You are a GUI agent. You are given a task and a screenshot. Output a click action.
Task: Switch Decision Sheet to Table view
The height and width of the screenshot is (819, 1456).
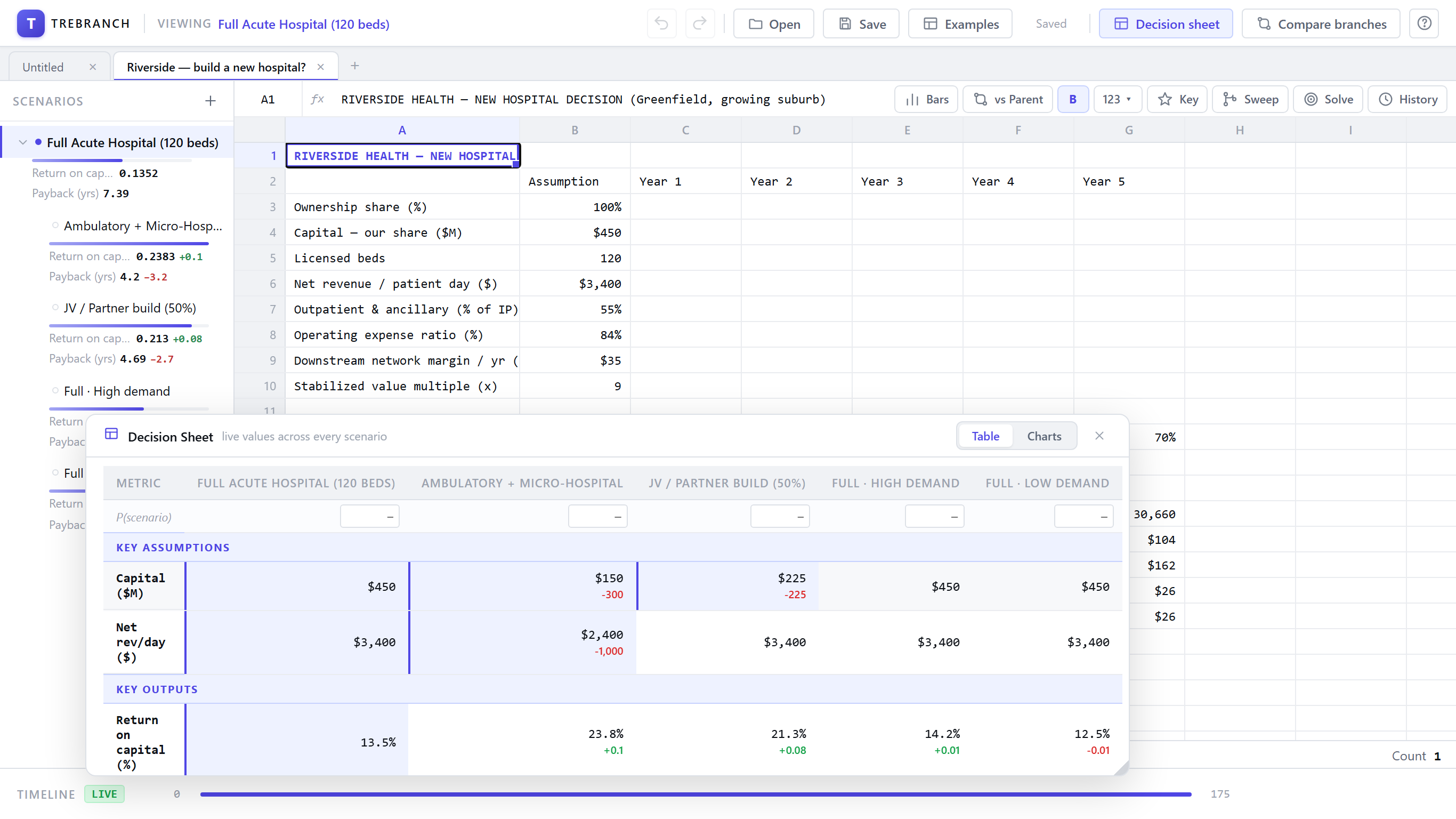coord(985,436)
